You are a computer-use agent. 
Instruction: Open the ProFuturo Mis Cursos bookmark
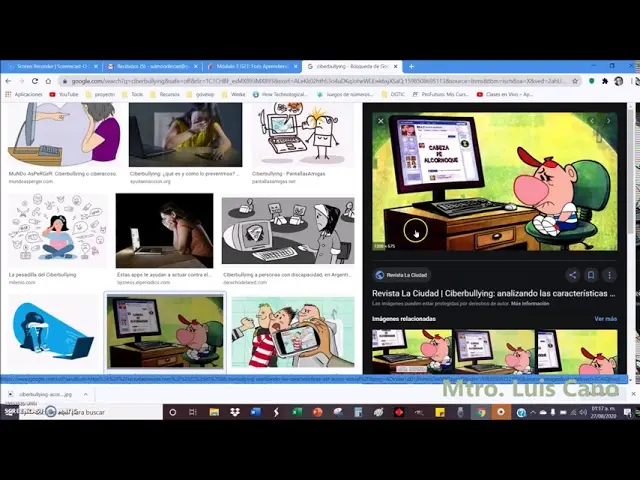coord(440,94)
